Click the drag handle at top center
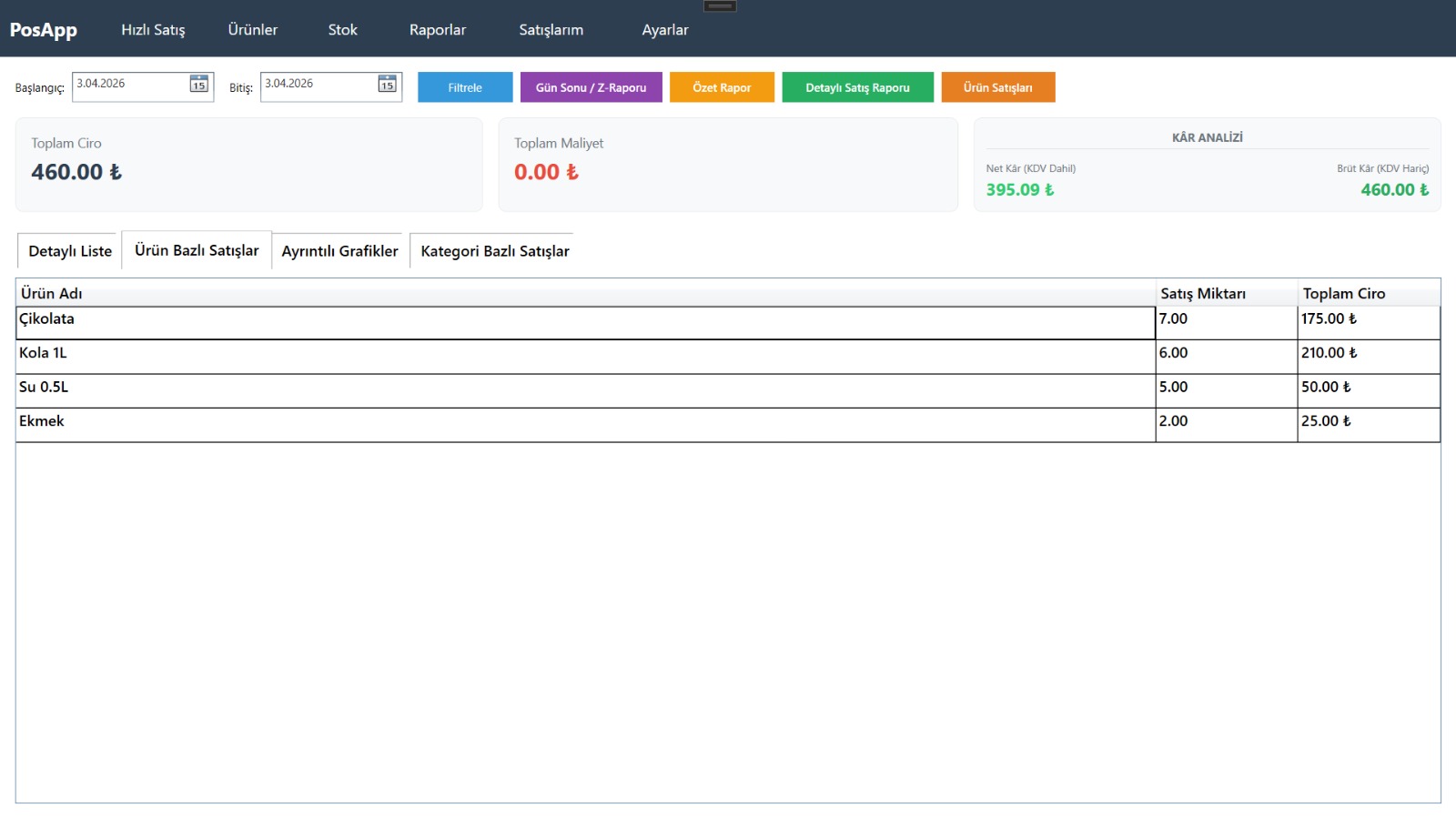The height and width of the screenshot is (818, 1456). point(720,6)
